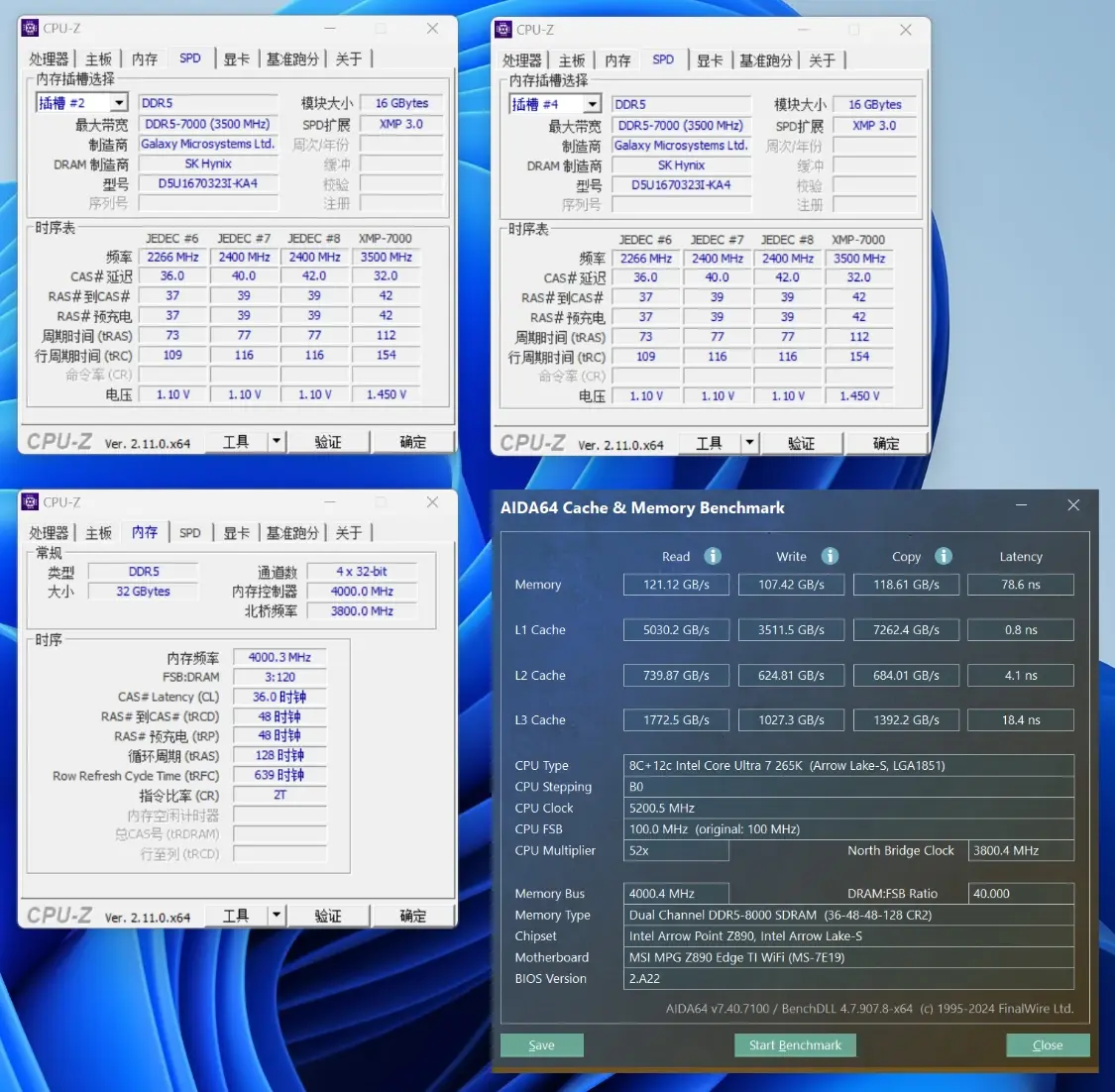
Task: Click 通道数 value 4 x 32-bit
Action: pyautogui.click(x=361, y=572)
